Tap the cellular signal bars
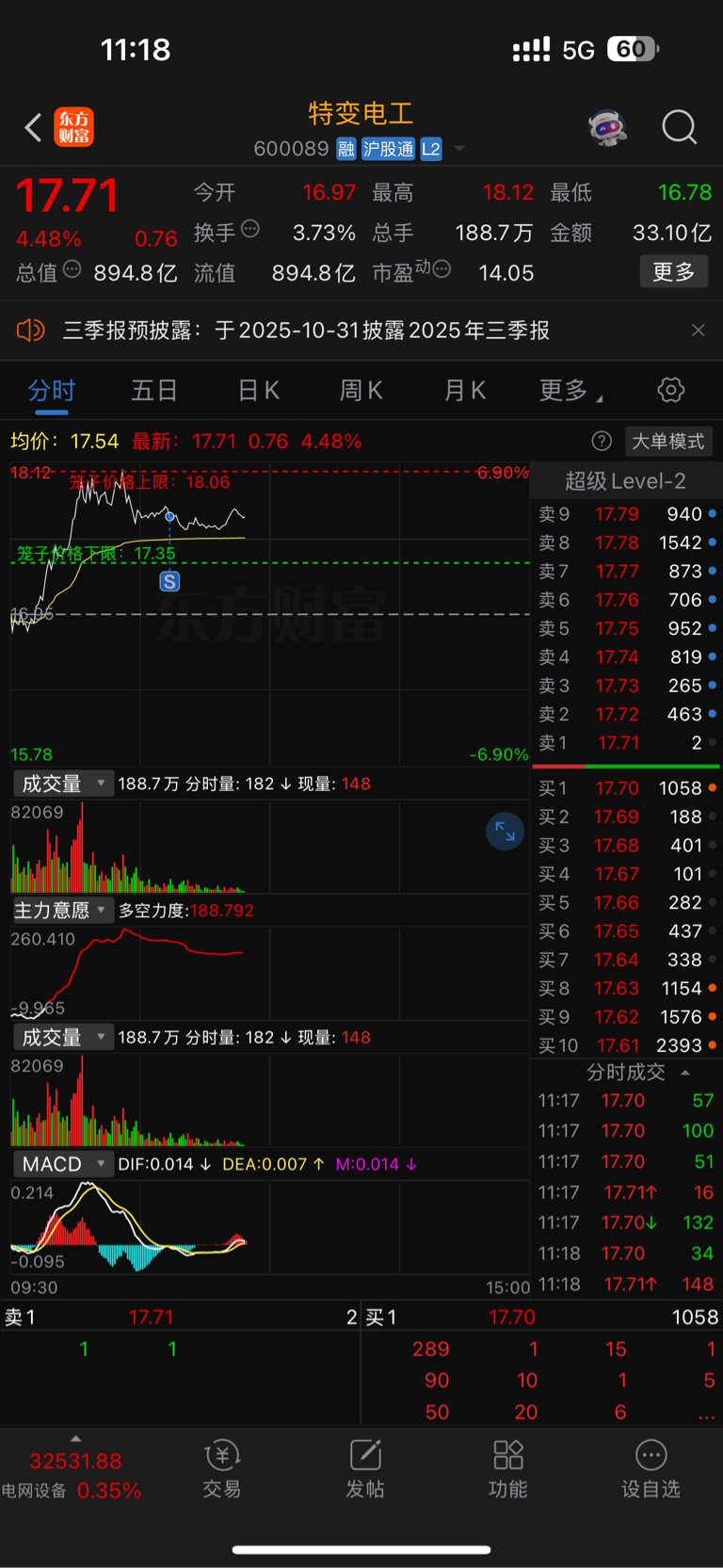Screen dimensions: 723x1568 (x=531, y=50)
